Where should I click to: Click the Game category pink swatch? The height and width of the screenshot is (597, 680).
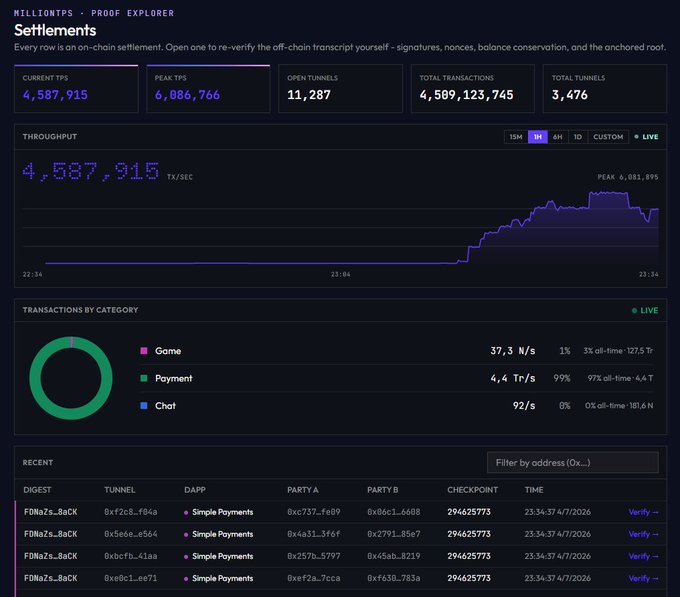click(144, 351)
